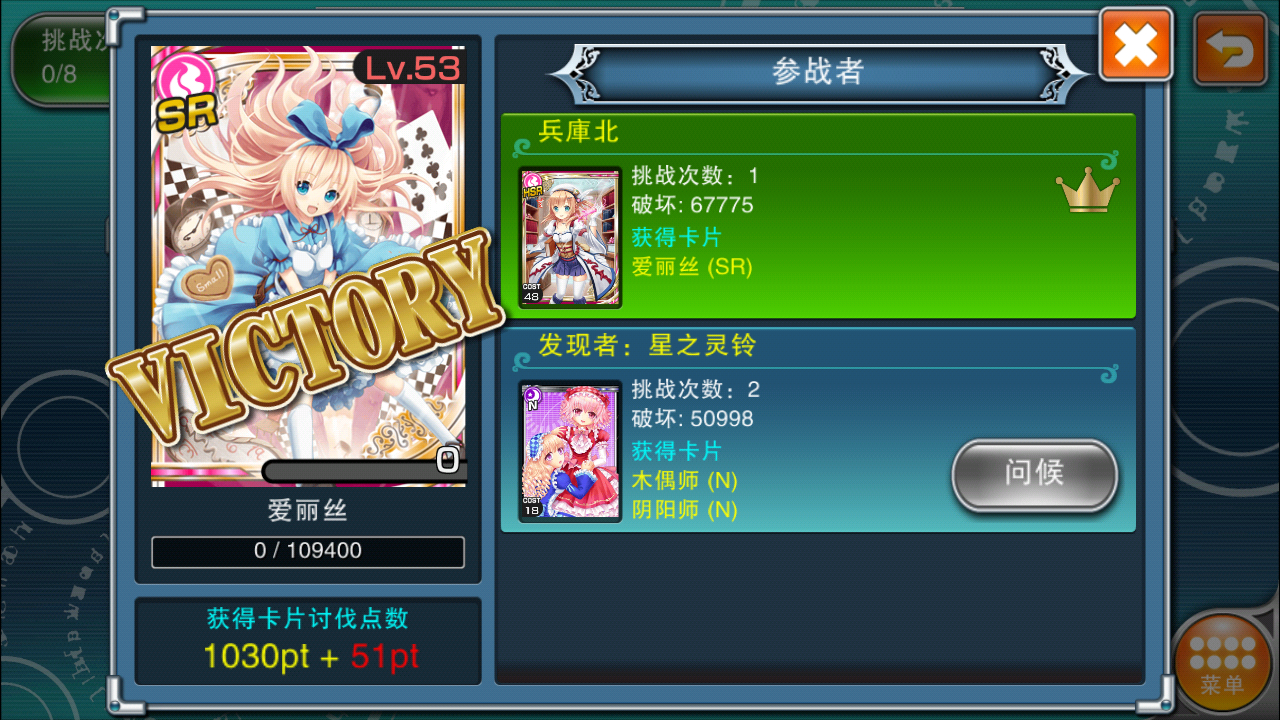The width and height of the screenshot is (1280, 720).
Task: Open the 挑战次数 0/8 counter
Action: (x=62, y=58)
